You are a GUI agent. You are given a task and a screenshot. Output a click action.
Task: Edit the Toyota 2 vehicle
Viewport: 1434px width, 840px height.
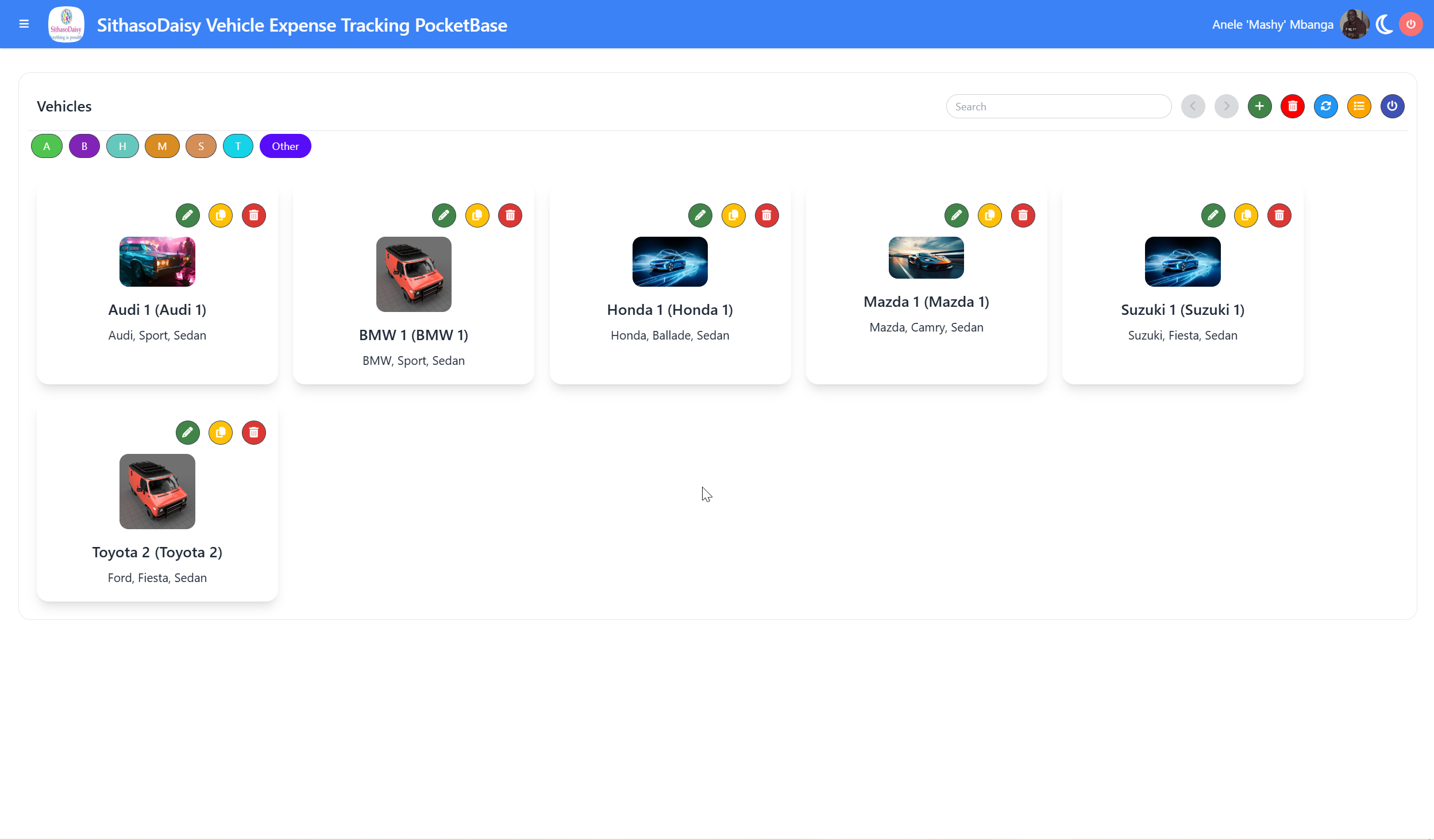[187, 433]
